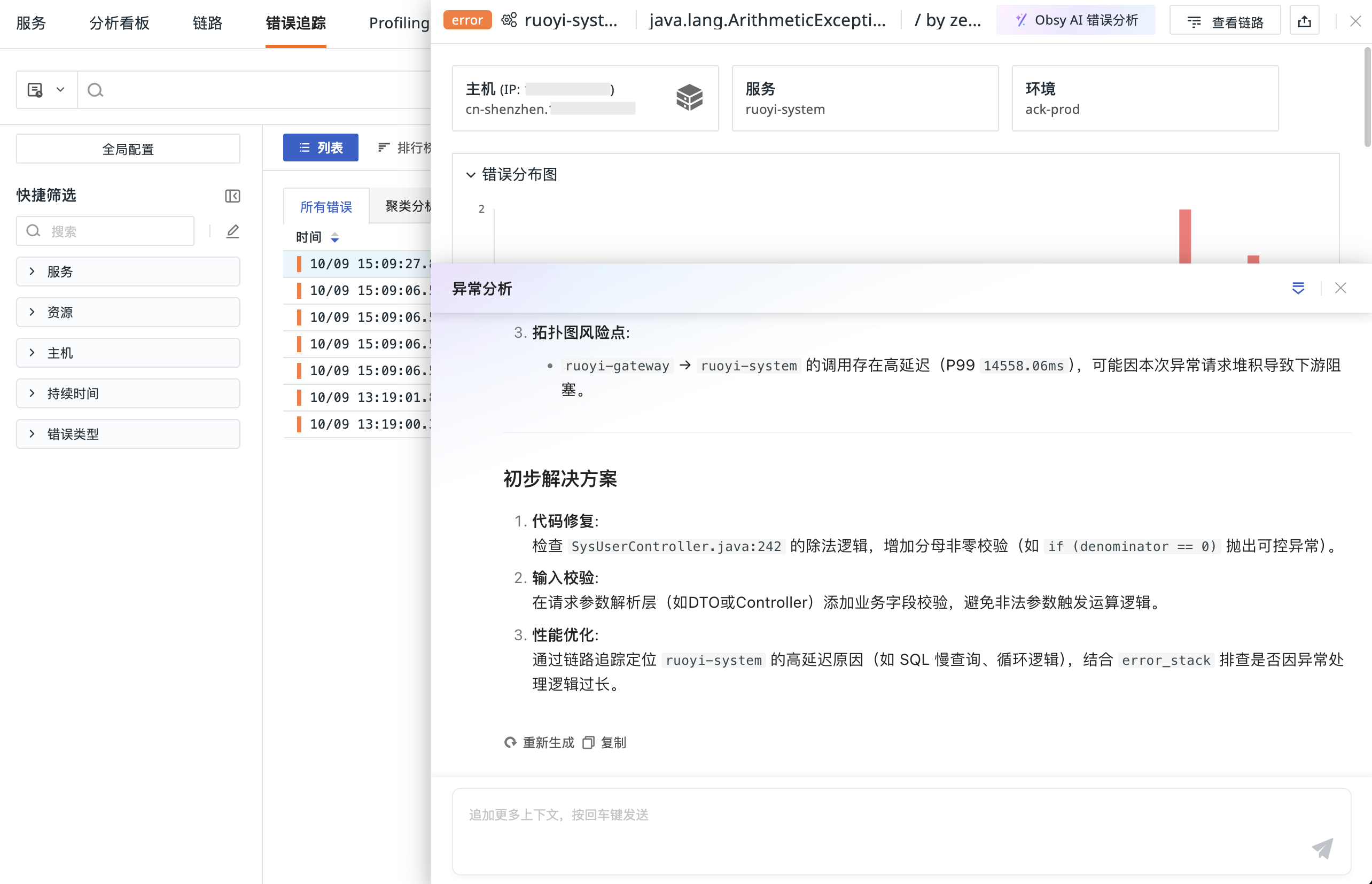
Task: Select error row 10/09 15:09:27
Action: point(357,263)
